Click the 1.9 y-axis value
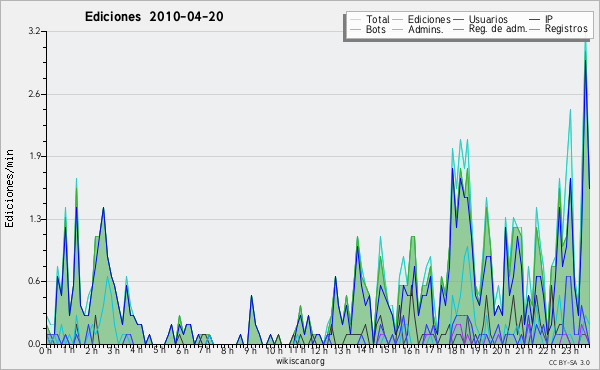The image size is (600, 370). click(x=34, y=156)
